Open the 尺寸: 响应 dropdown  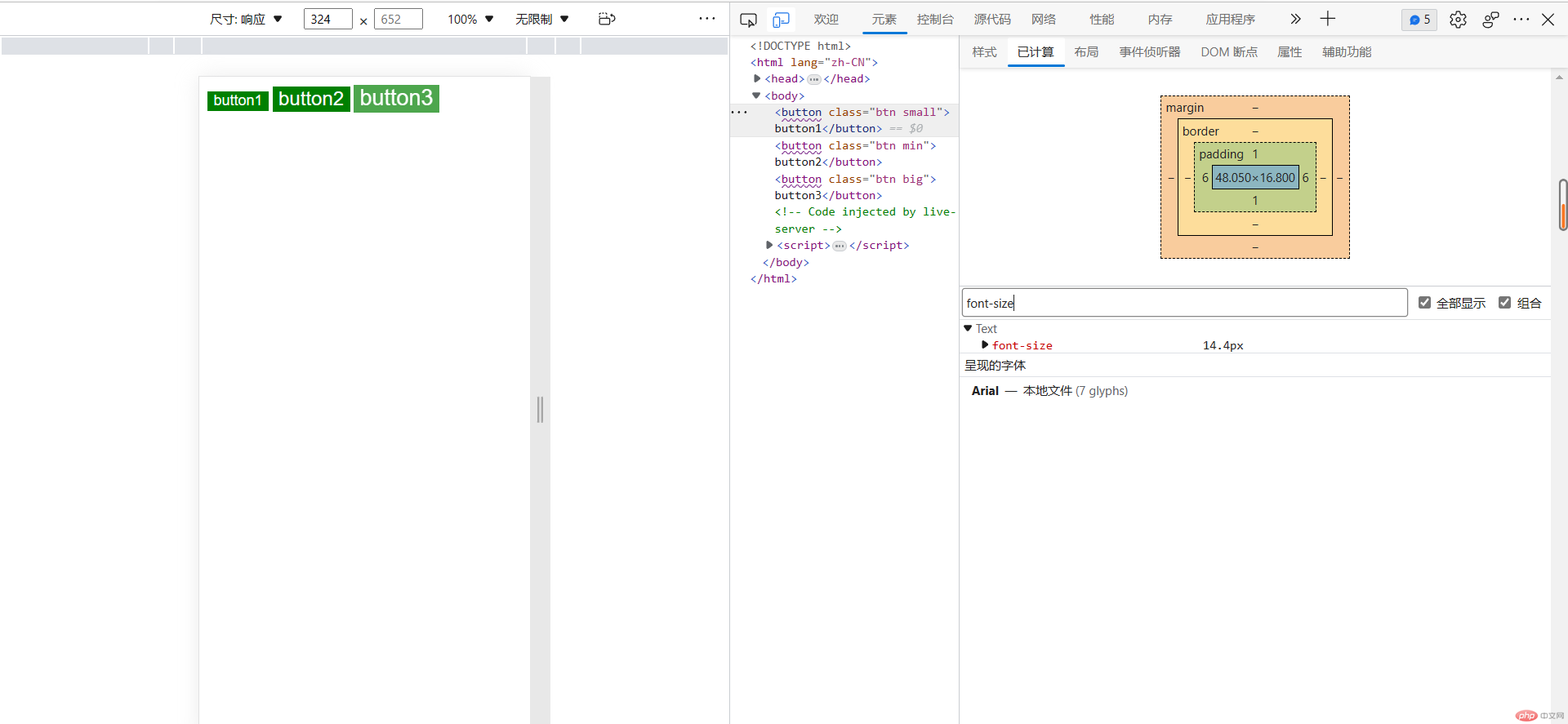[x=246, y=19]
